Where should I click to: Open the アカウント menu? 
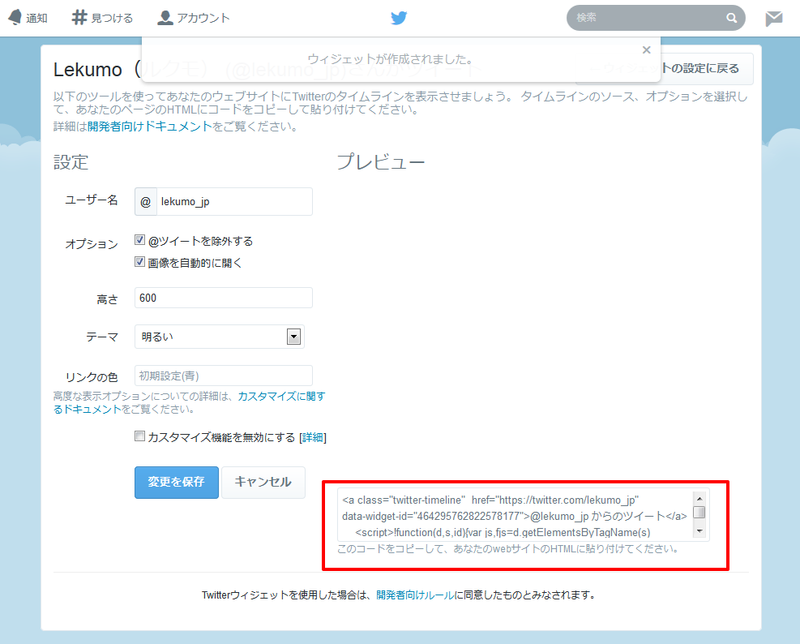[193, 18]
